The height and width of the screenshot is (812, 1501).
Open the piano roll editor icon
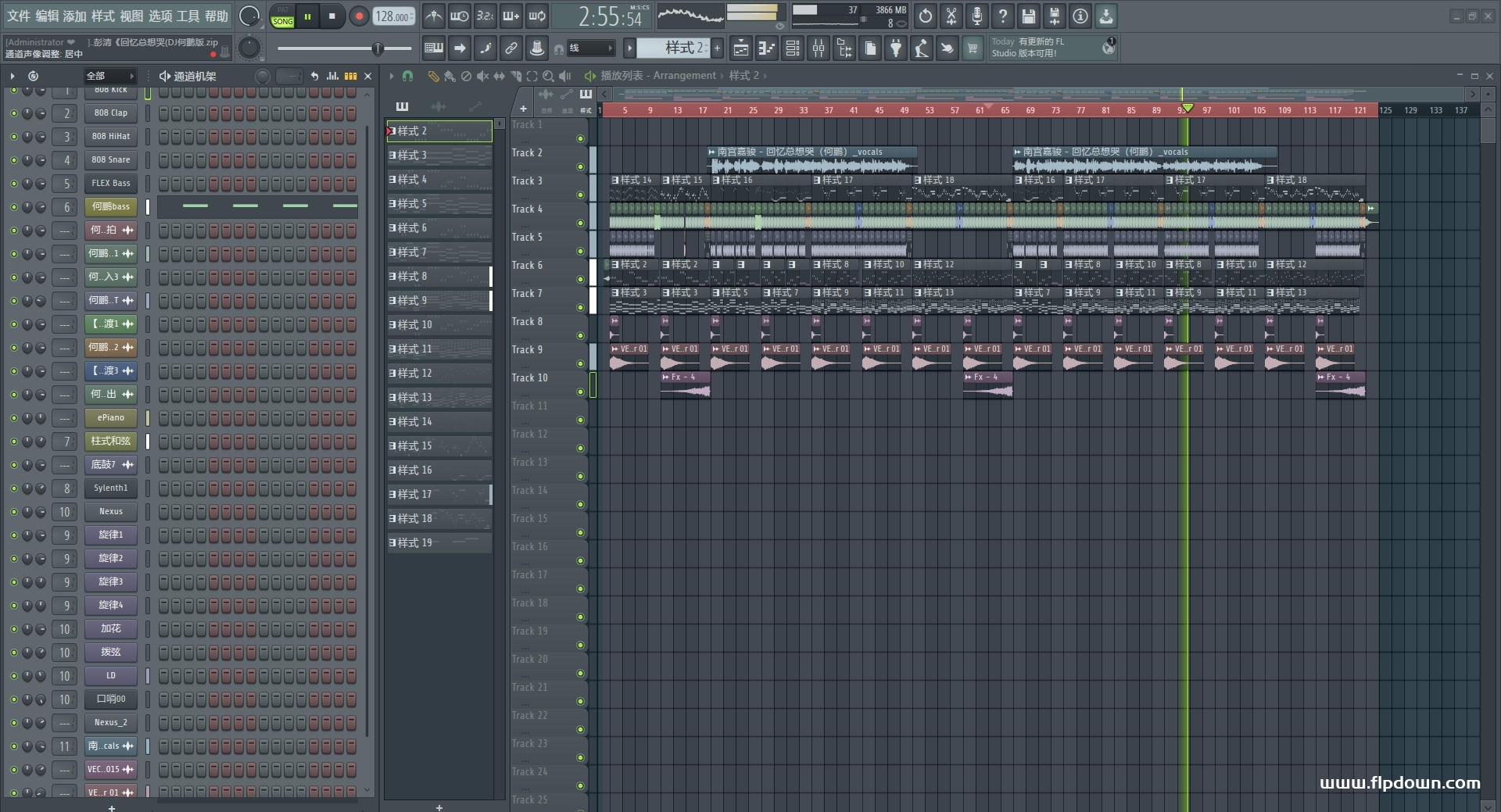[766, 48]
